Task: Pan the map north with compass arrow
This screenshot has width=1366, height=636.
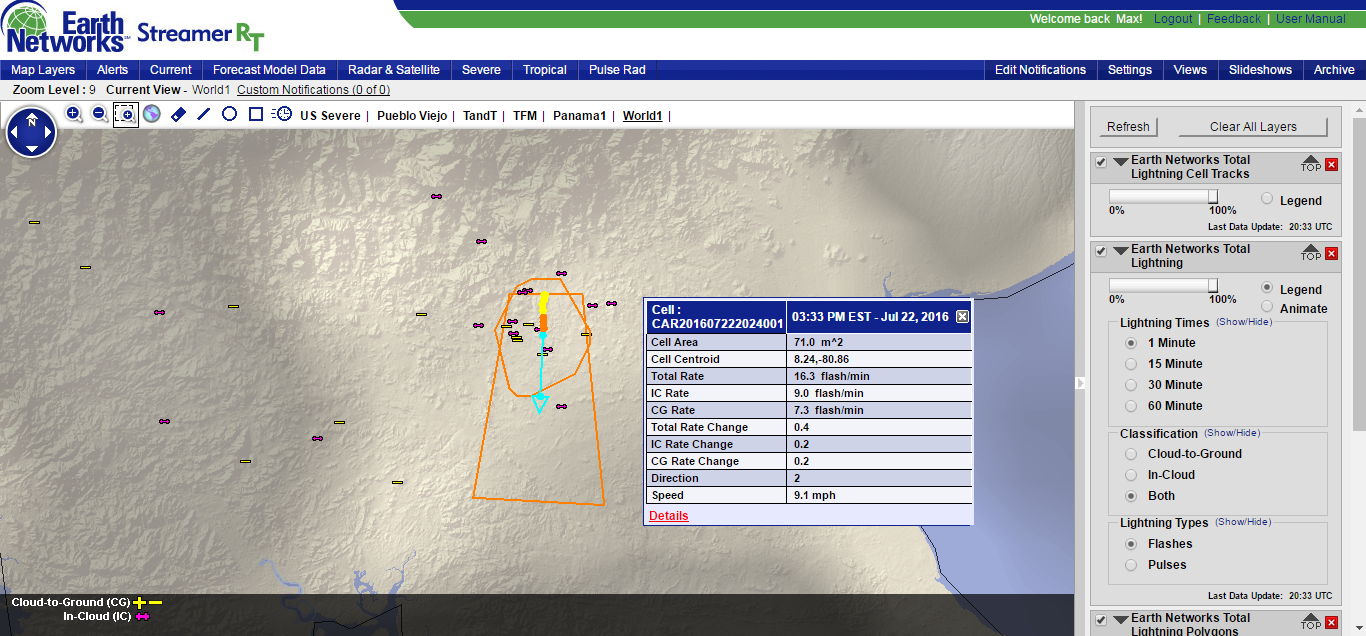Action: [31, 119]
